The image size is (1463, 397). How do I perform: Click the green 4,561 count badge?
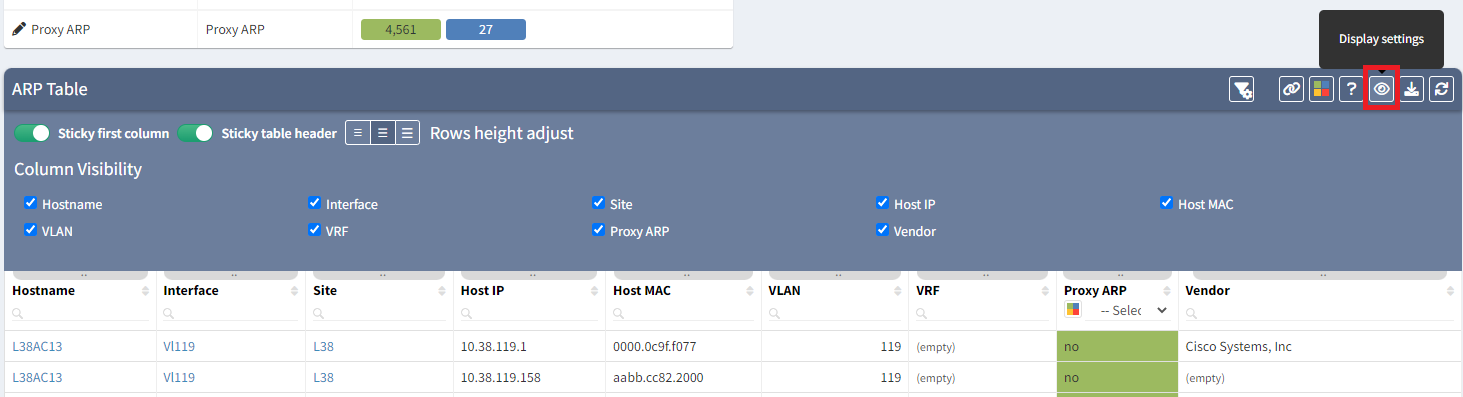click(x=401, y=30)
